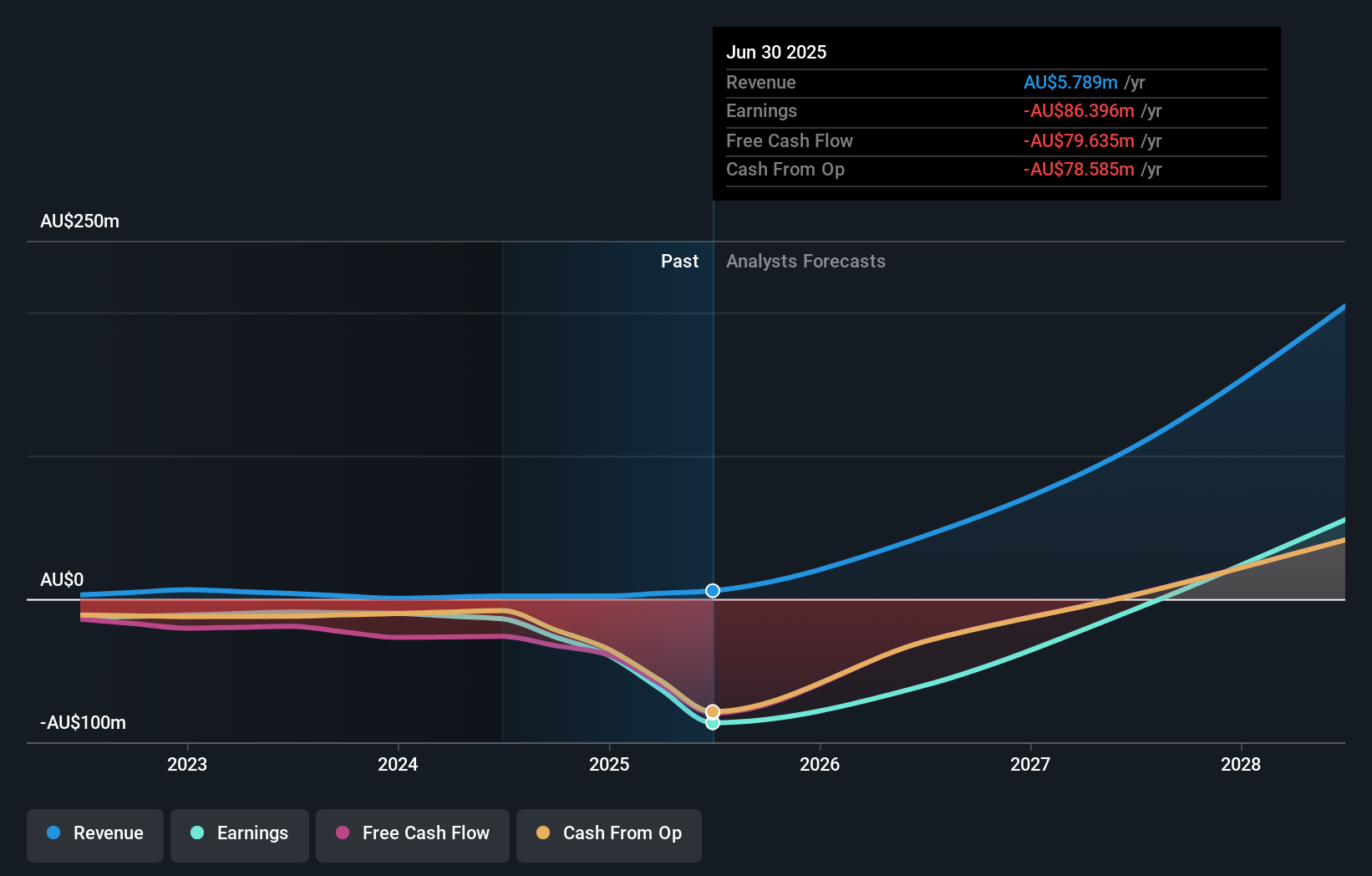Viewport: 1372px width, 876px height.
Task: Click the Cash From Op legend button
Action: coord(608,834)
